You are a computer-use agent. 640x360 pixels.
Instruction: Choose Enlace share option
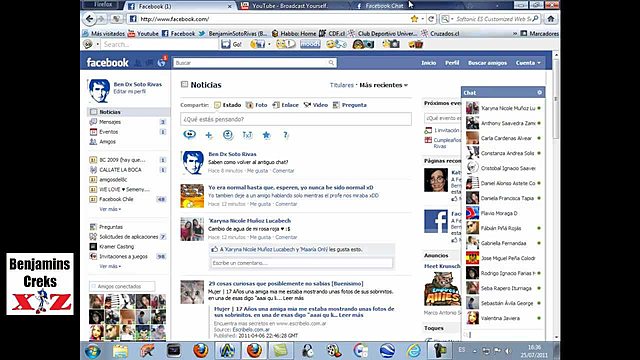[x=285, y=105]
